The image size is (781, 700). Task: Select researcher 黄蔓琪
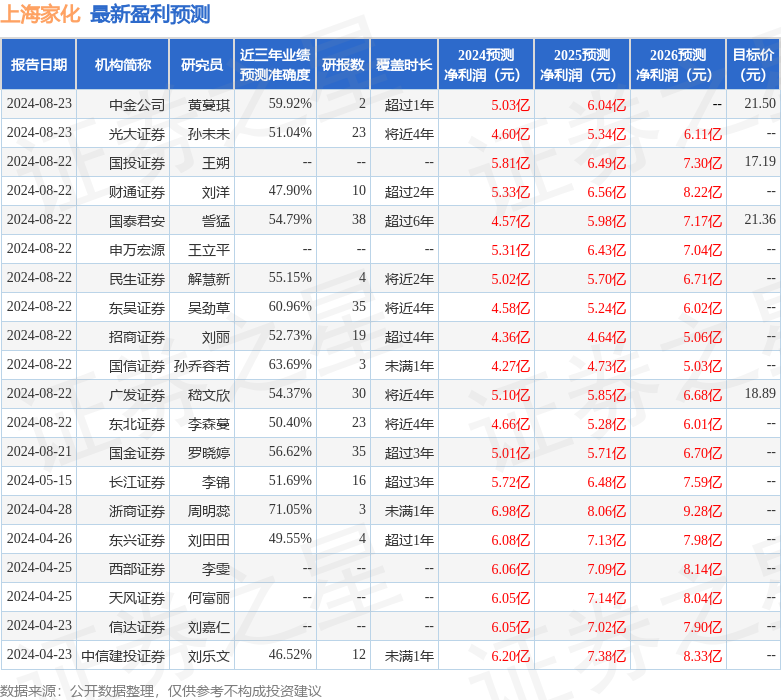click(x=209, y=105)
